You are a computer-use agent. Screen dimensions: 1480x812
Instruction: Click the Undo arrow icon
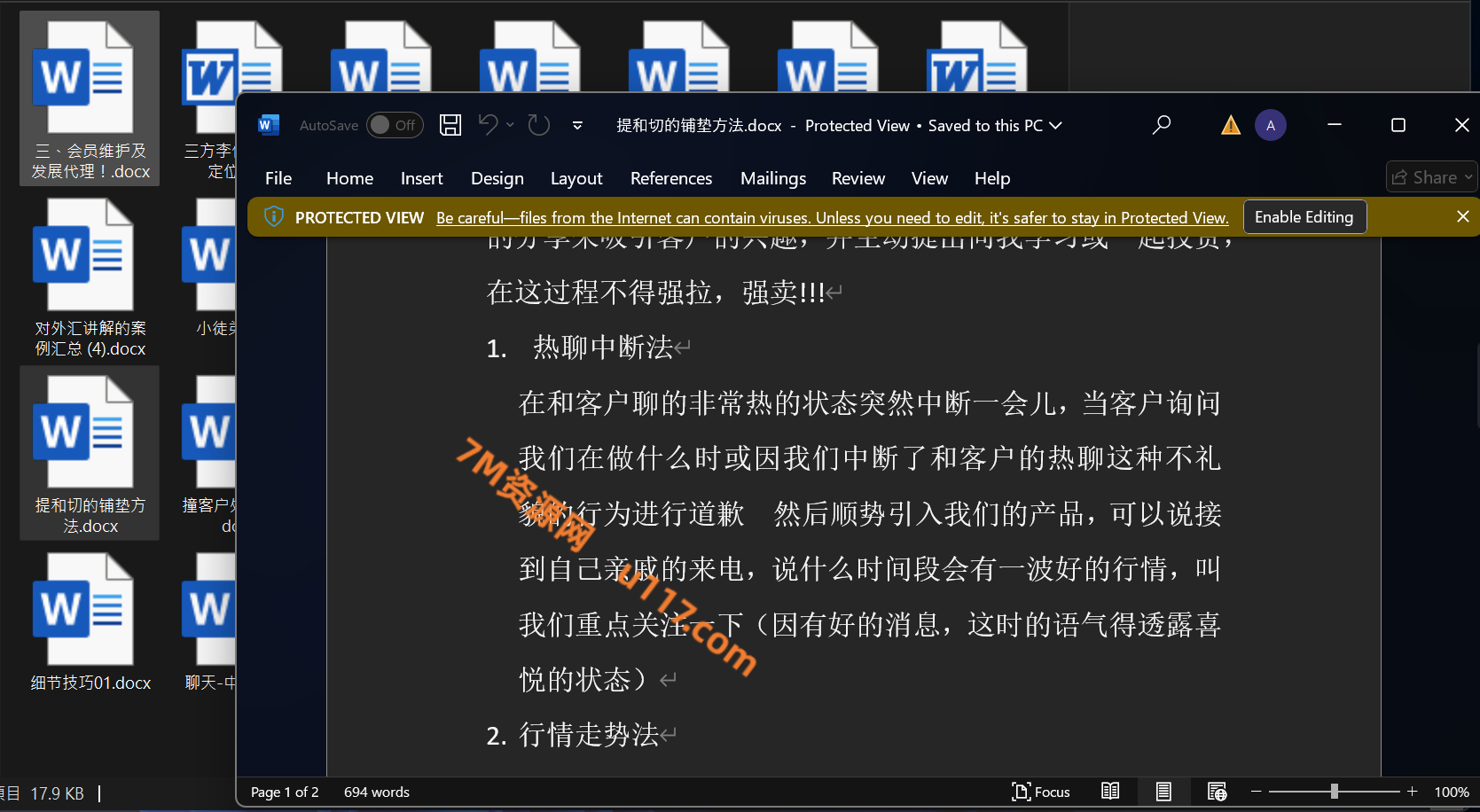(488, 125)
